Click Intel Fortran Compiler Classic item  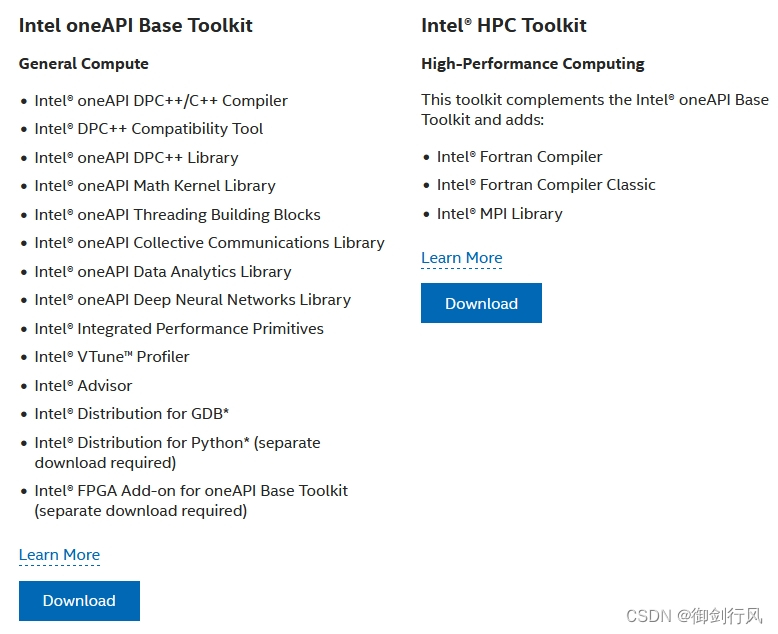[546, 185]
